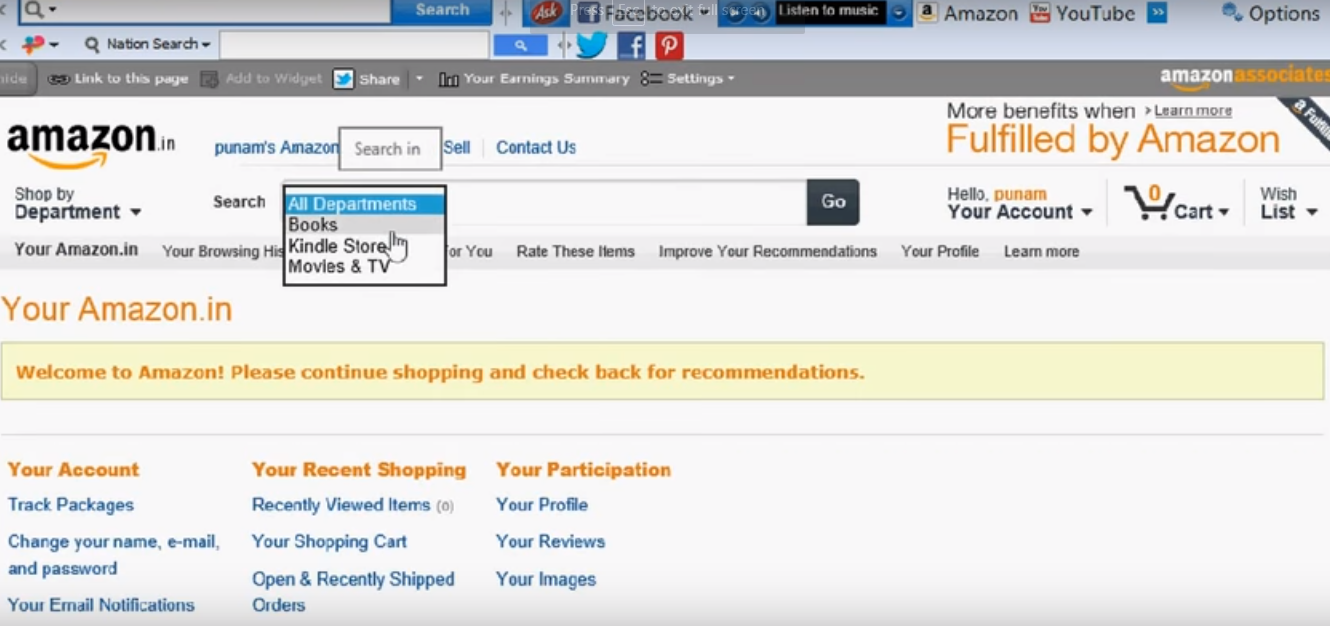Open the Share dropdown arrow
Image resolution: width=1330 pixels, height=626 pixels.
click(419, 79)
